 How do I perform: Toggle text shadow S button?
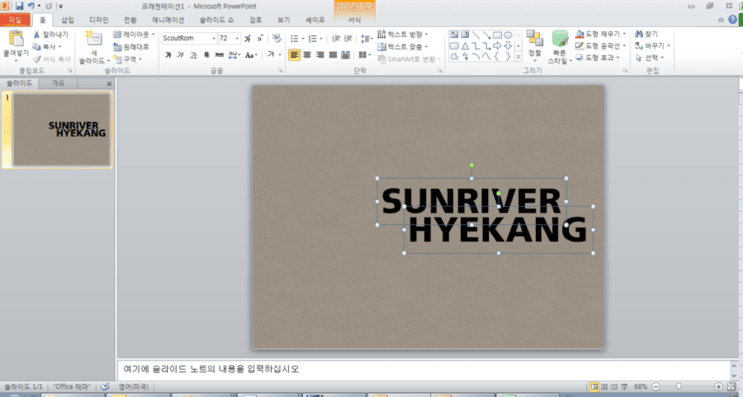point(206,55)
